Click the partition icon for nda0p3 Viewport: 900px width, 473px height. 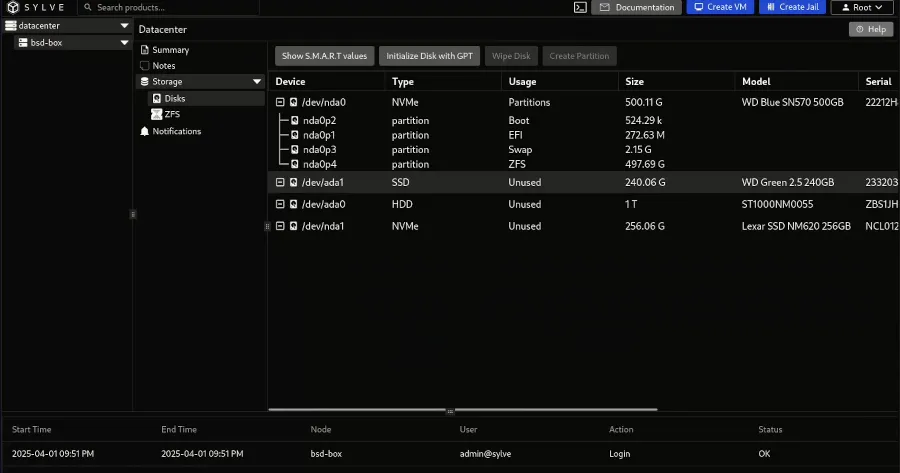pyautogui.click(x=294, y=149)
